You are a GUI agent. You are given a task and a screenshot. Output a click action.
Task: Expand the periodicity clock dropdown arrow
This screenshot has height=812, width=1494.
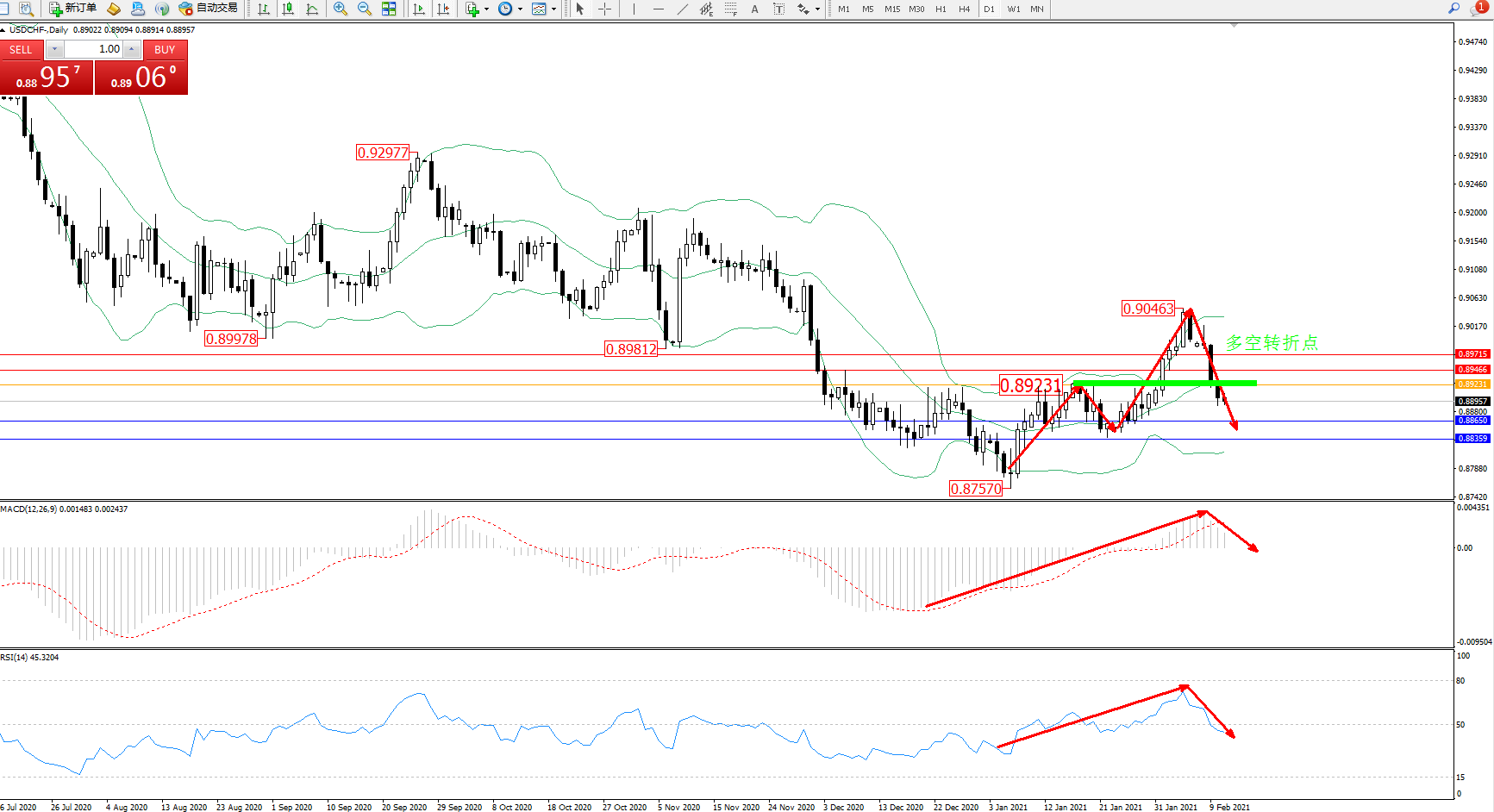click(x=520, y=9)
